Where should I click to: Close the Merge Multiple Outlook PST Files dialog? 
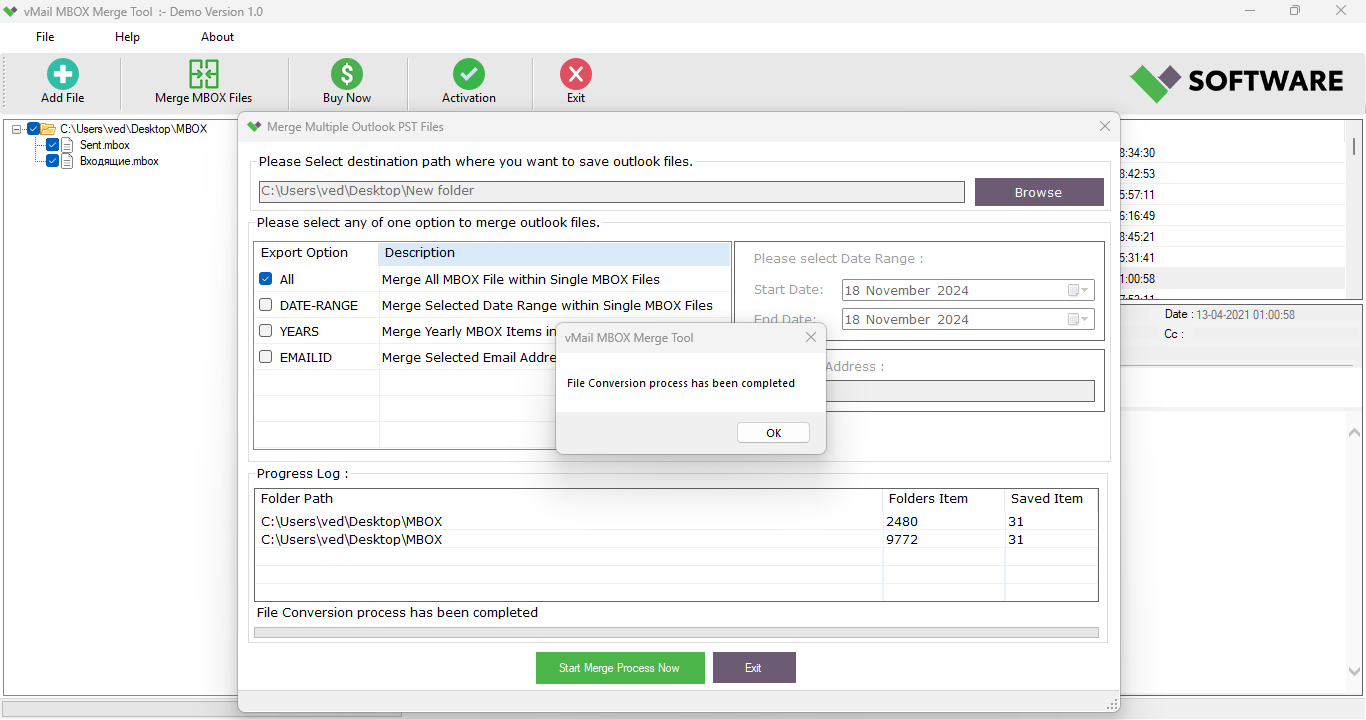pyautogui.click(x=1105, y=127)
